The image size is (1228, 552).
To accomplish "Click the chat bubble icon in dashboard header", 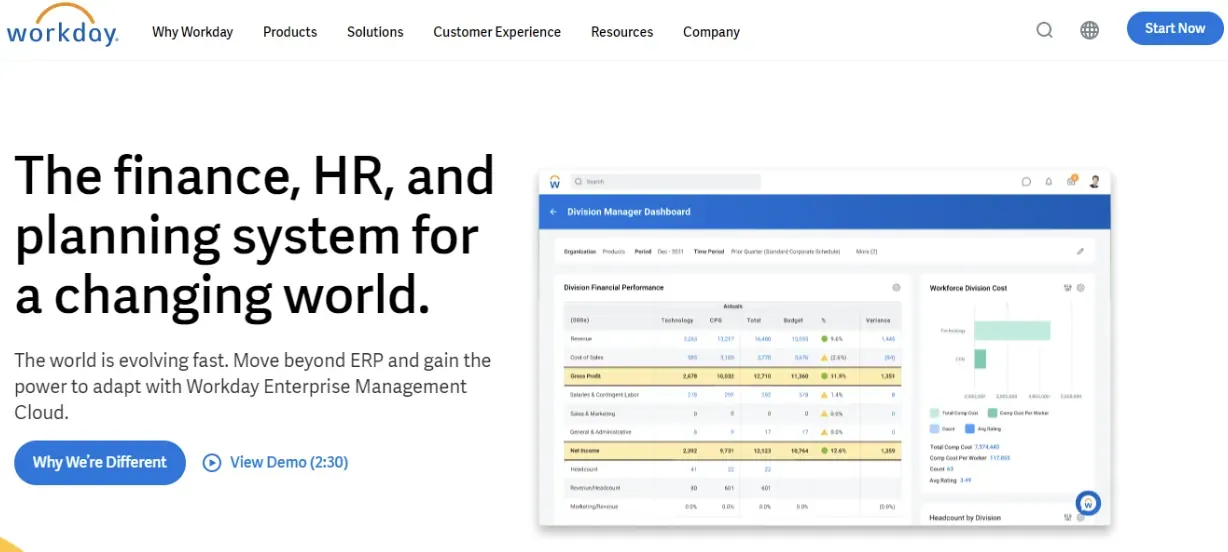I will [x=1026, y=182].
